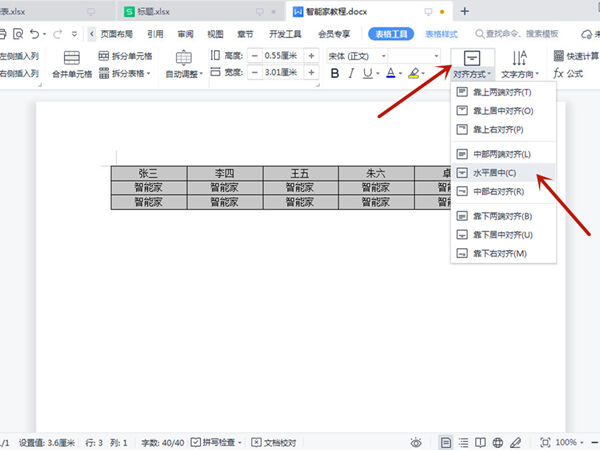Click the font color A swatch
This screenshot has height=450, width=600.
click(x=390, y=73)
